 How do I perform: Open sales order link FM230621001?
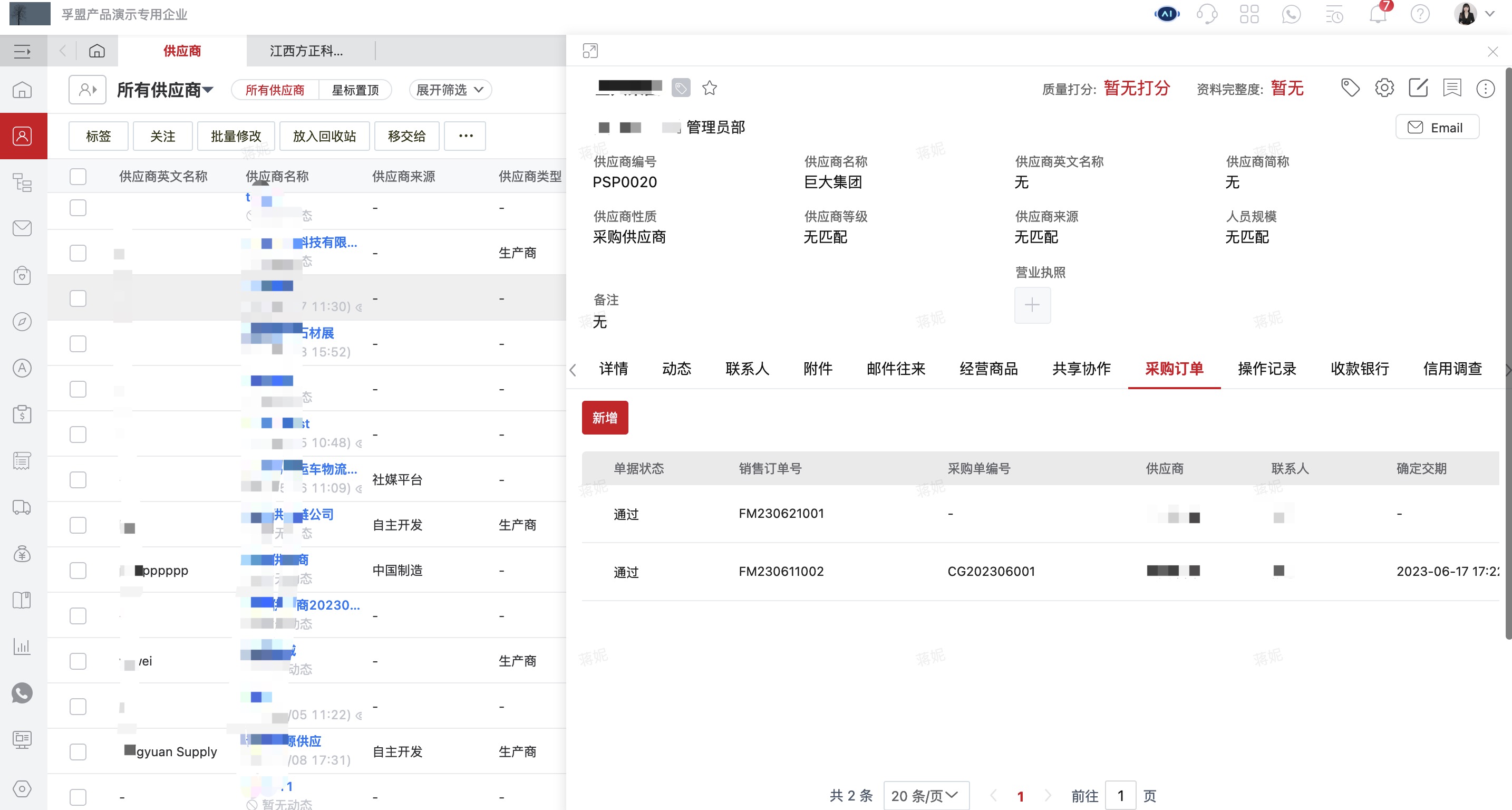pos(781,513)
